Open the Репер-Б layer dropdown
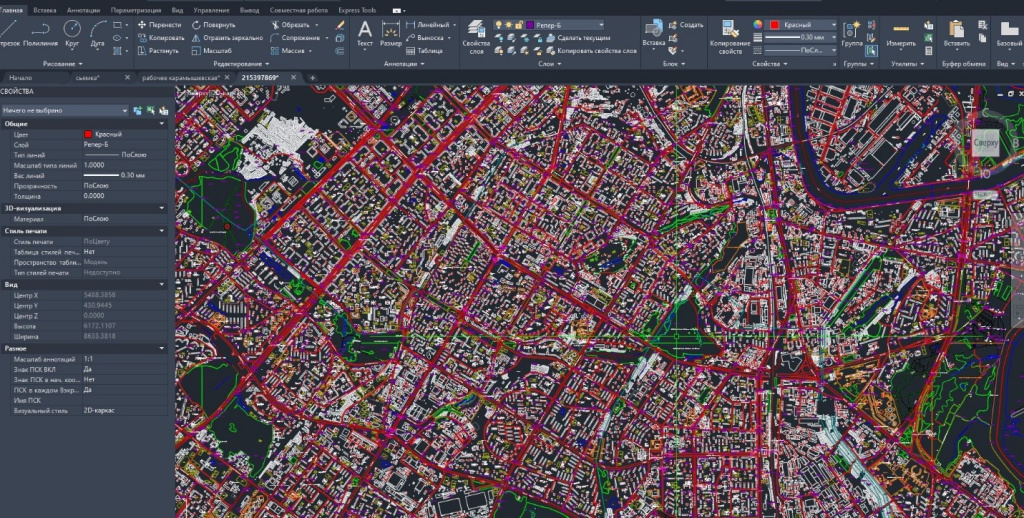This screenshot has width=1024, height=518. 566,25
